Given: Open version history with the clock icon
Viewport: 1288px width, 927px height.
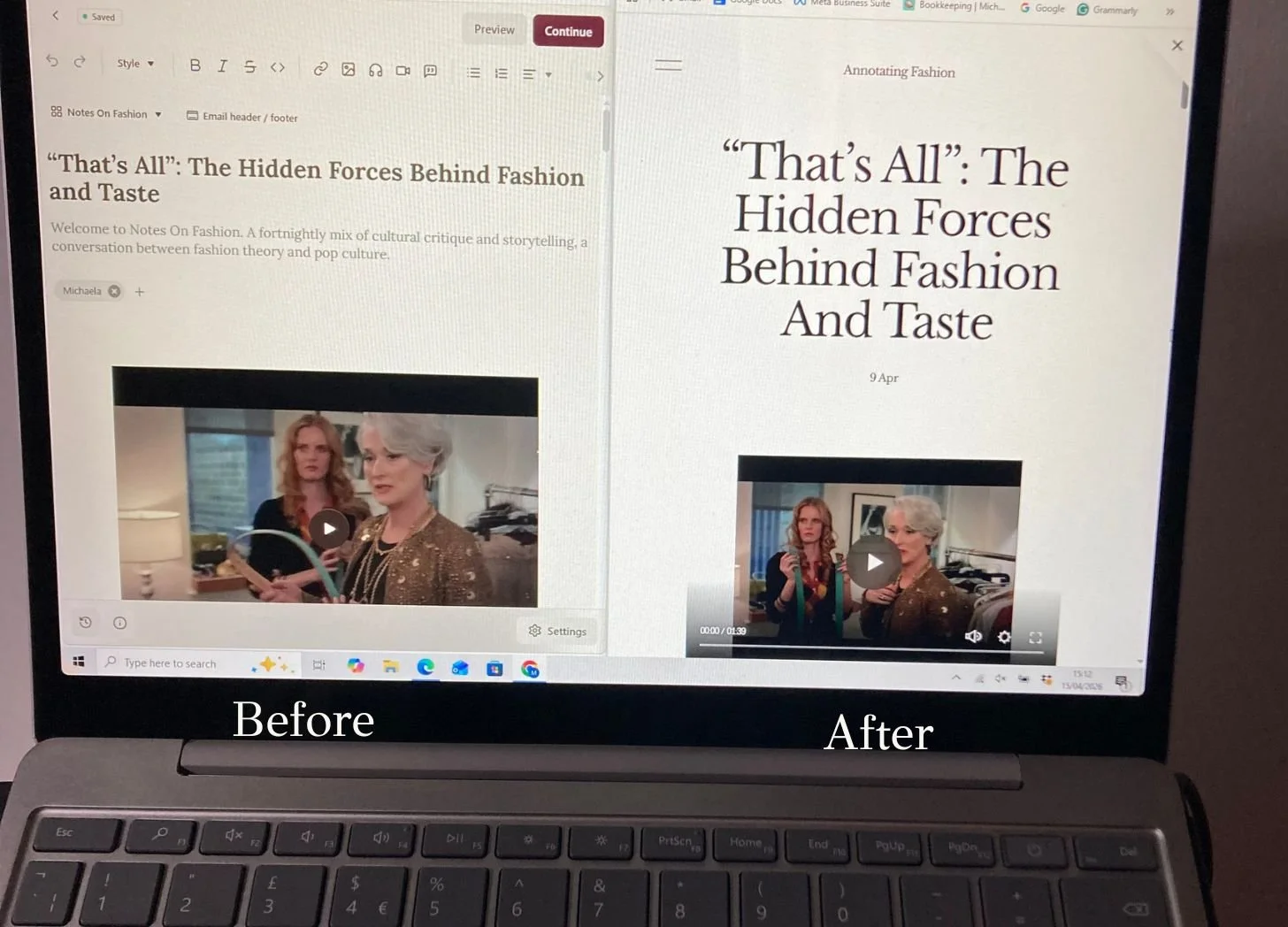Looking at the screenshot, I should coord(86,623).
